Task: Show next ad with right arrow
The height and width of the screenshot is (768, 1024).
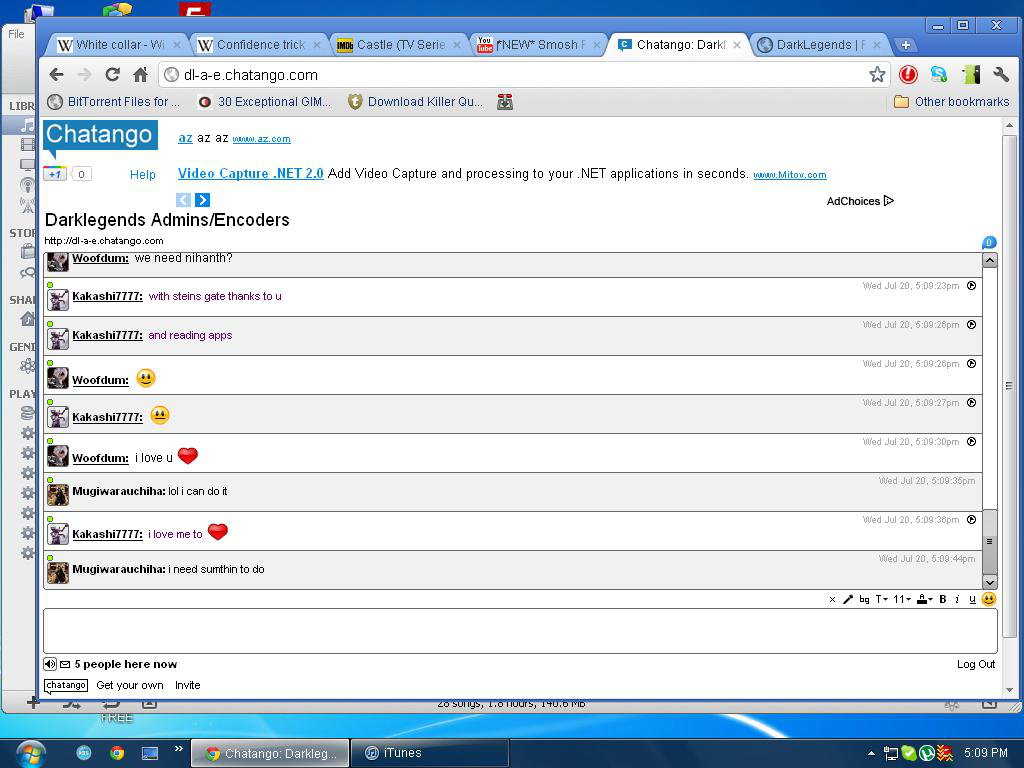Action: click(x=202, y=200)
